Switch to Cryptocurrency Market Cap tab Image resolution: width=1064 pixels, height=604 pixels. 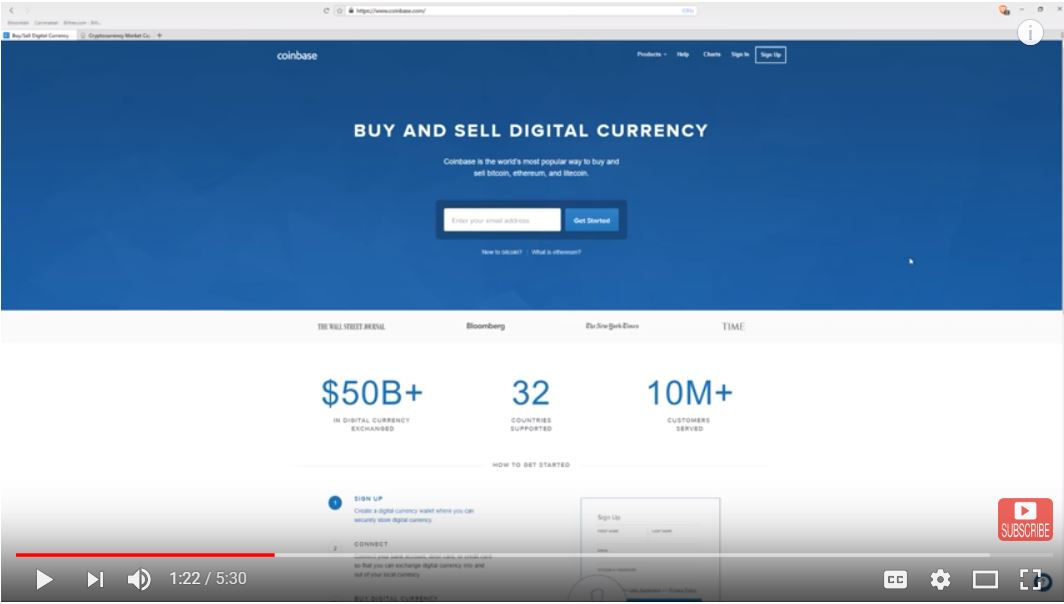click(115, 35)
